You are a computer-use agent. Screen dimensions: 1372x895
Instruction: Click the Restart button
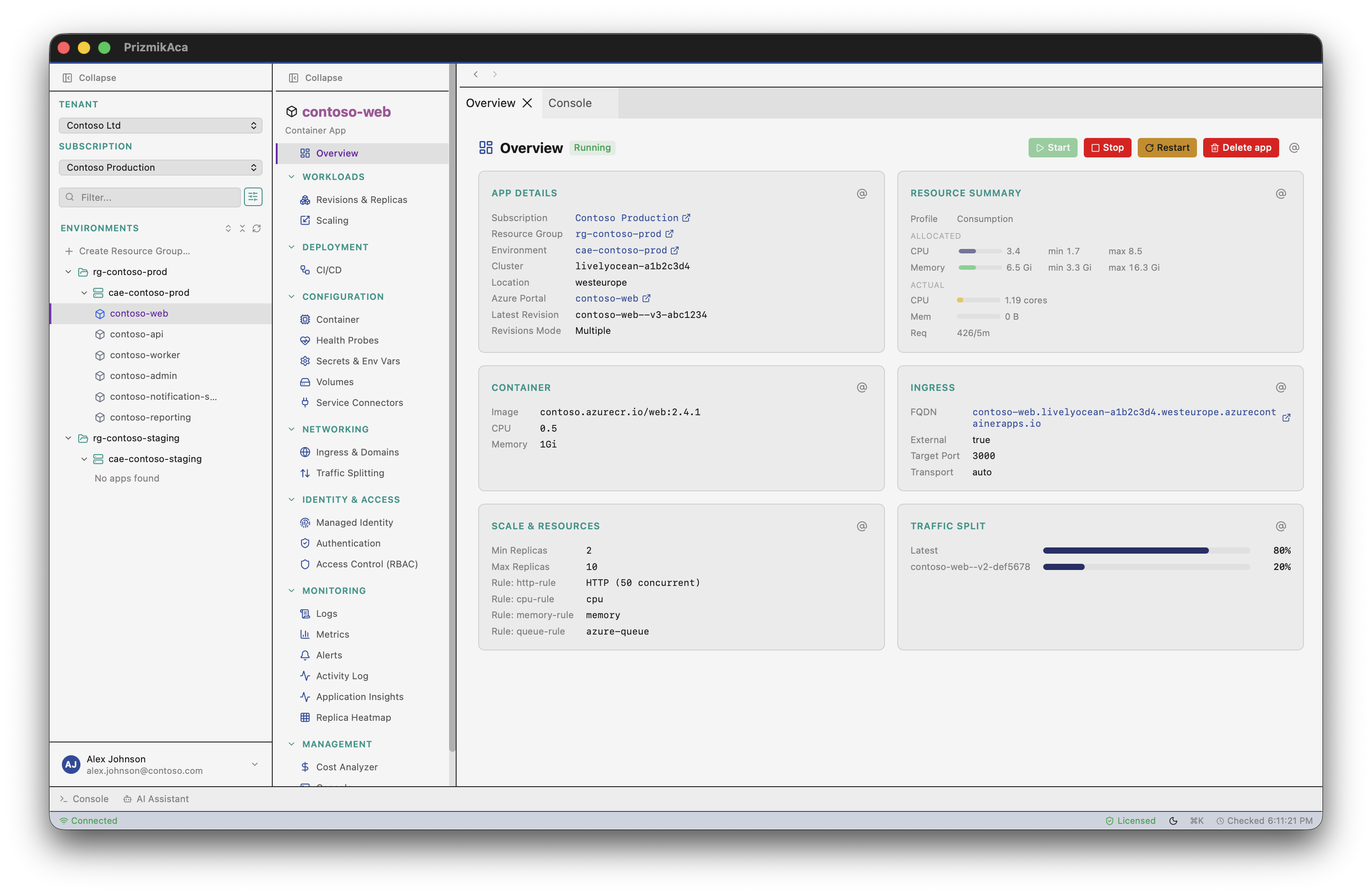point(1167,148)
